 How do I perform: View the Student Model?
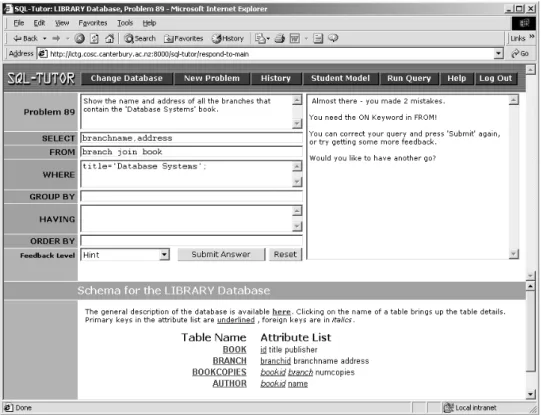341,78
